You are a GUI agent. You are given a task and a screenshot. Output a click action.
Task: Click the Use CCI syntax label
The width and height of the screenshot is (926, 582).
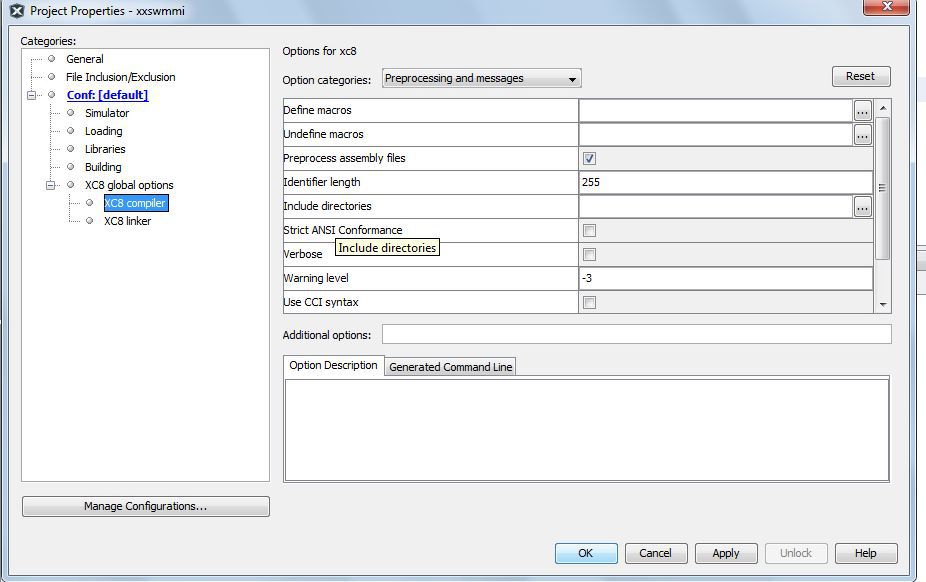point(321,302)
